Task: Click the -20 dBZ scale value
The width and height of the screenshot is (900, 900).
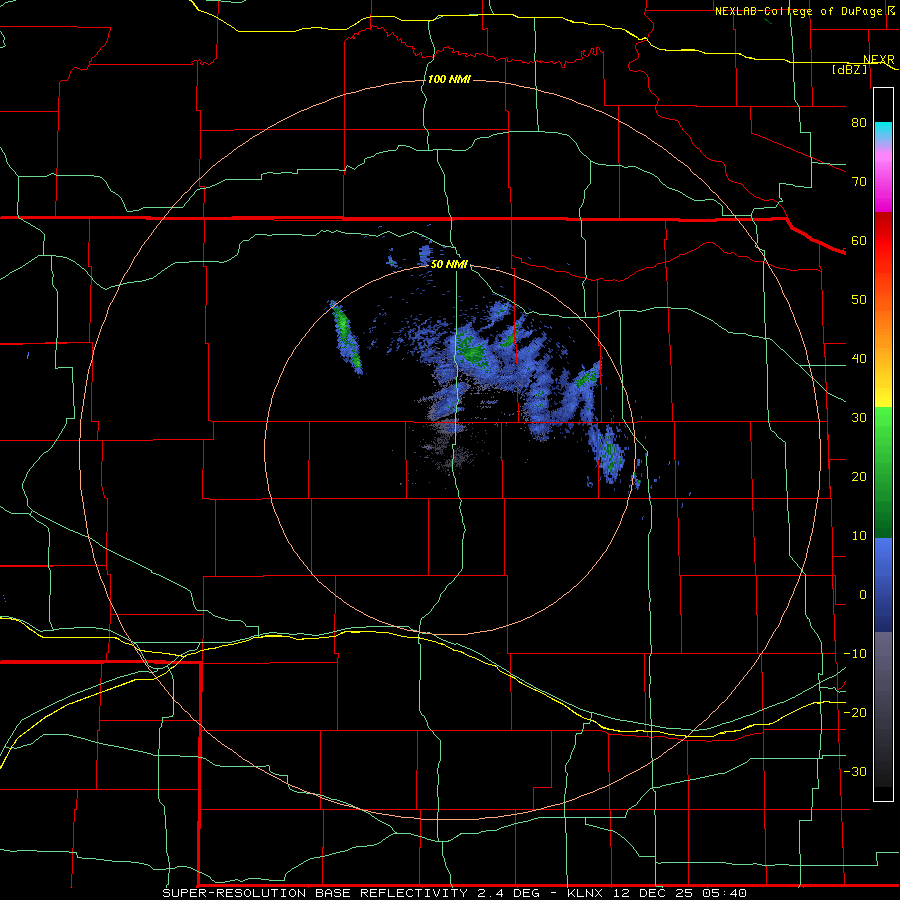Action: click(x=855, y=712)
